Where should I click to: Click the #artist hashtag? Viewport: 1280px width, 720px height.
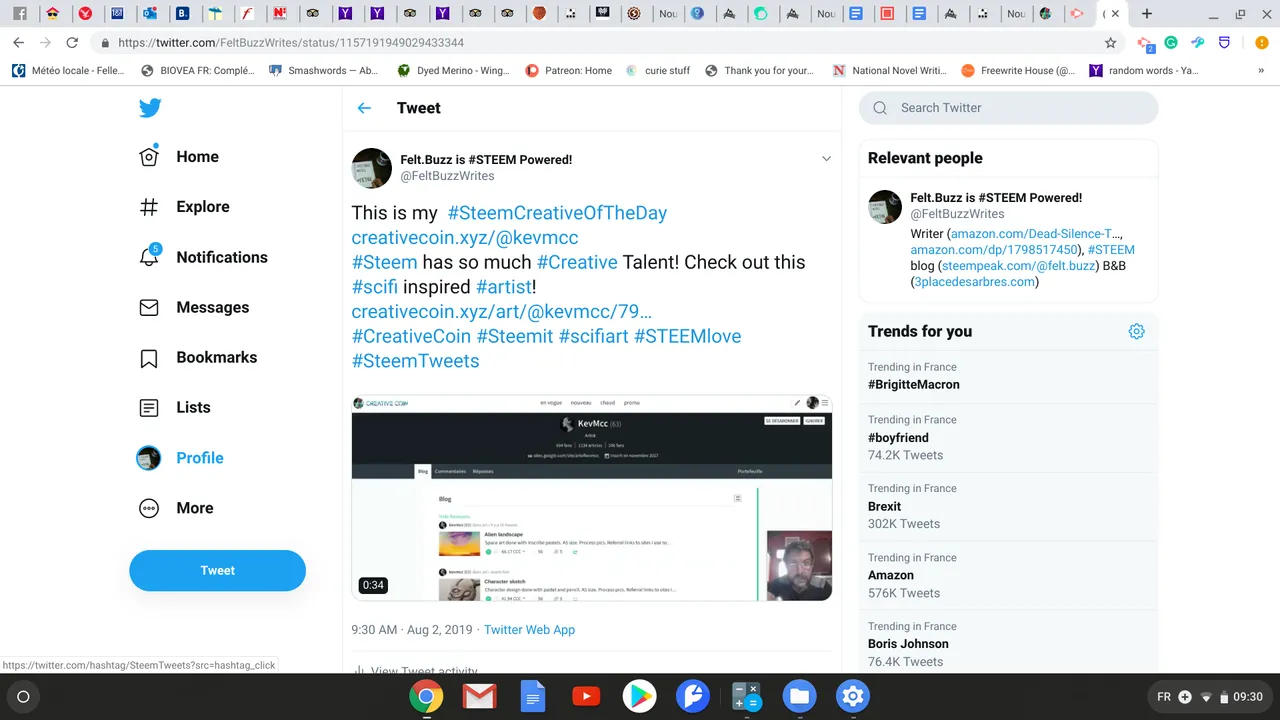coord(503,287)
